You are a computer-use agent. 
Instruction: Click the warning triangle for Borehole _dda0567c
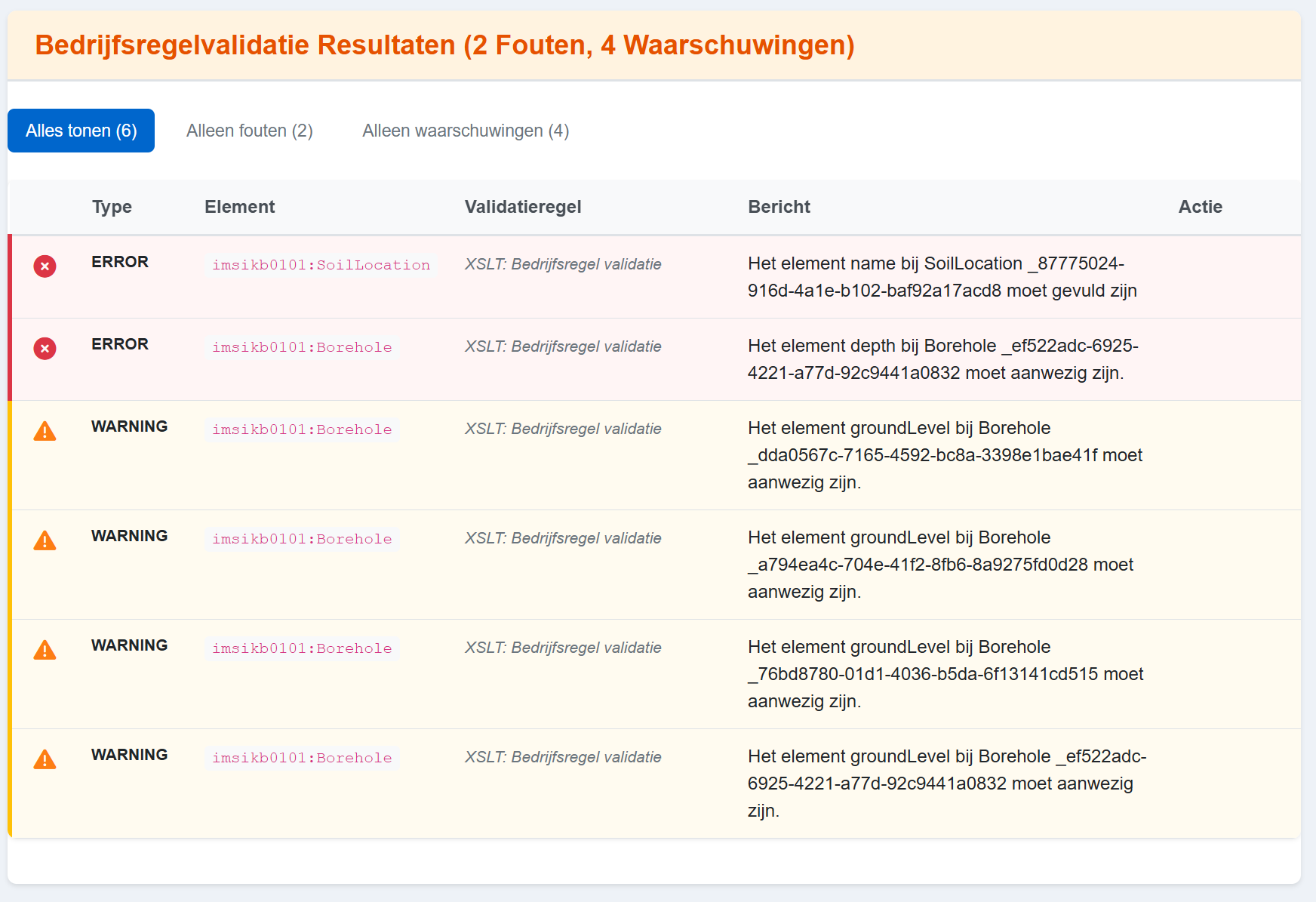[x=45, y=431]
